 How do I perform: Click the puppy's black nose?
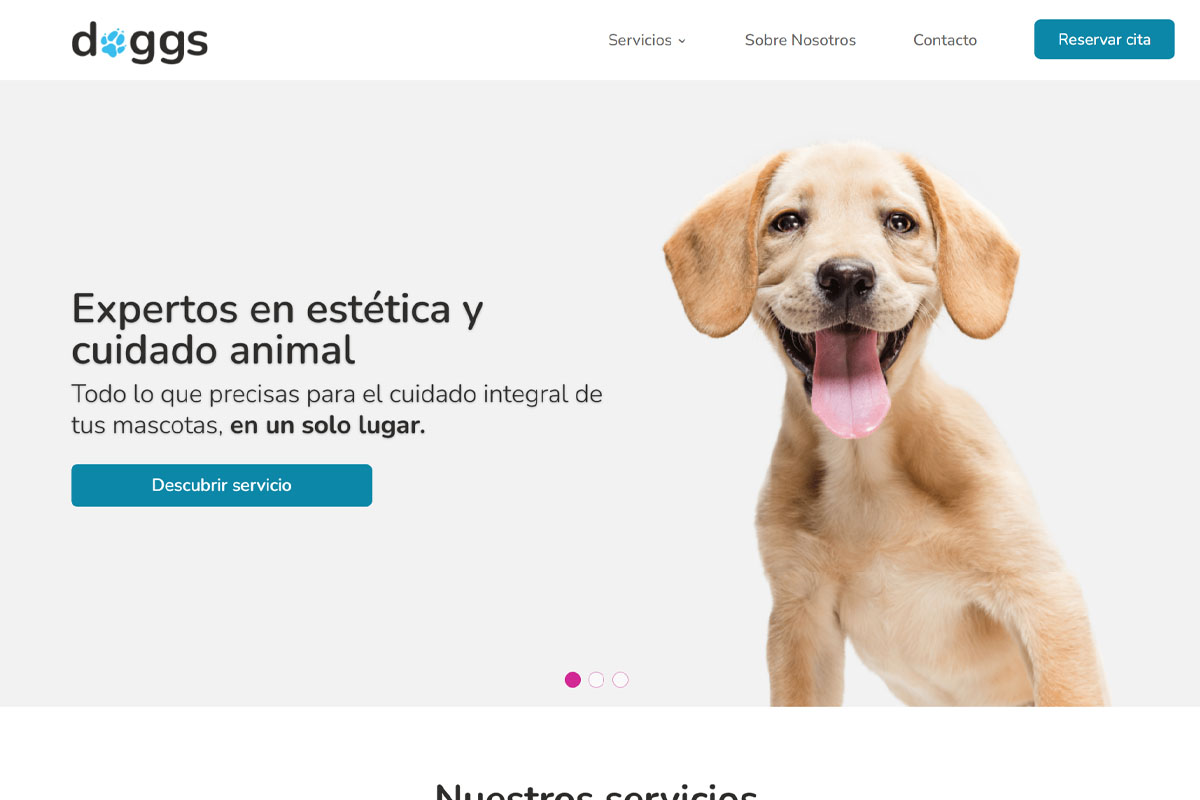846,277
